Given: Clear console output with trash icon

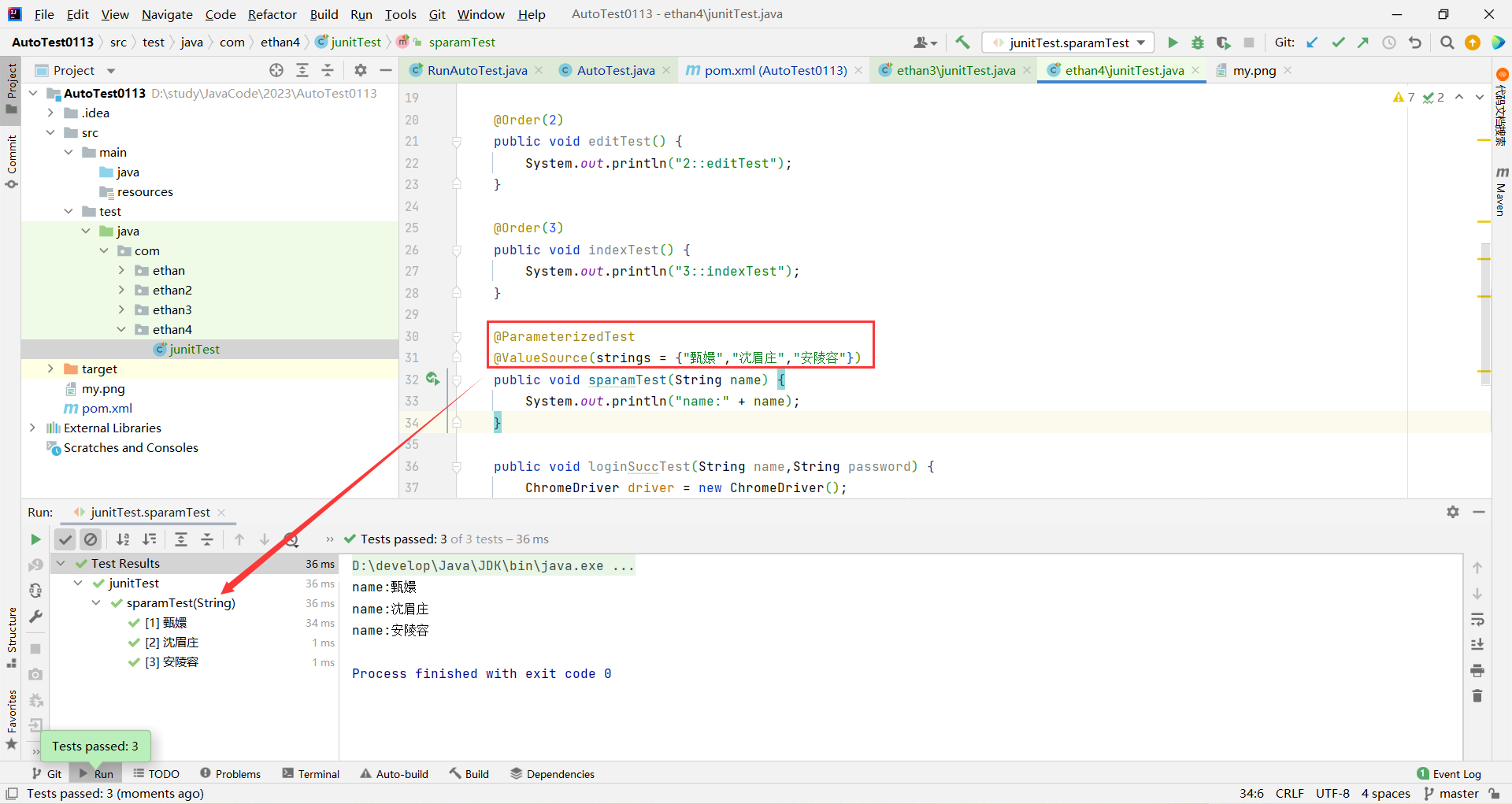Looking at the screenshot, I should pyautogui.click(x=1477, y=696).
